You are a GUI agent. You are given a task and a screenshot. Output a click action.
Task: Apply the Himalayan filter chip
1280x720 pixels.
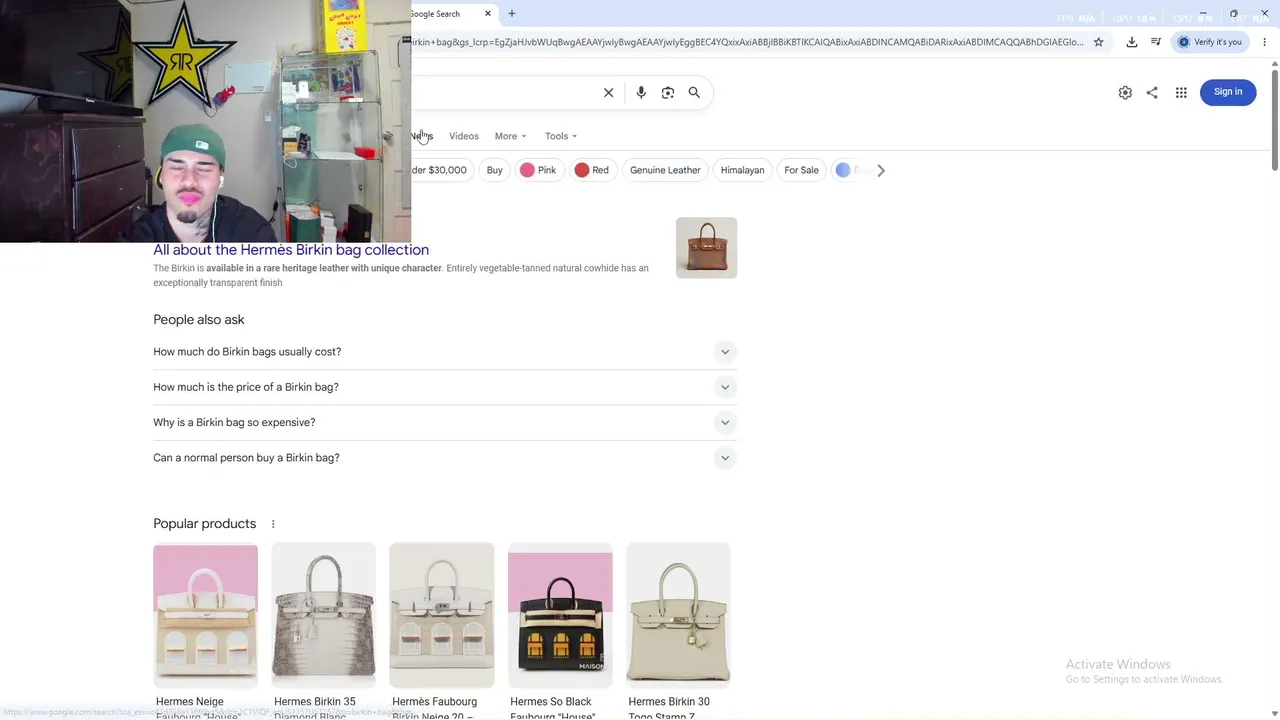tap(742, 170)
